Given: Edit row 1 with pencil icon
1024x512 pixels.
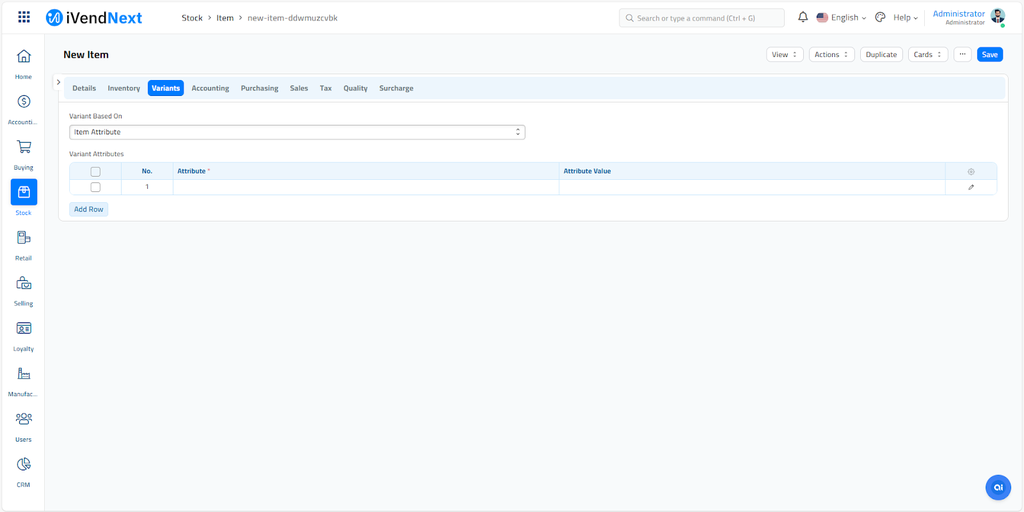Looking at the screenshot, I should click(x=970, y=187).
